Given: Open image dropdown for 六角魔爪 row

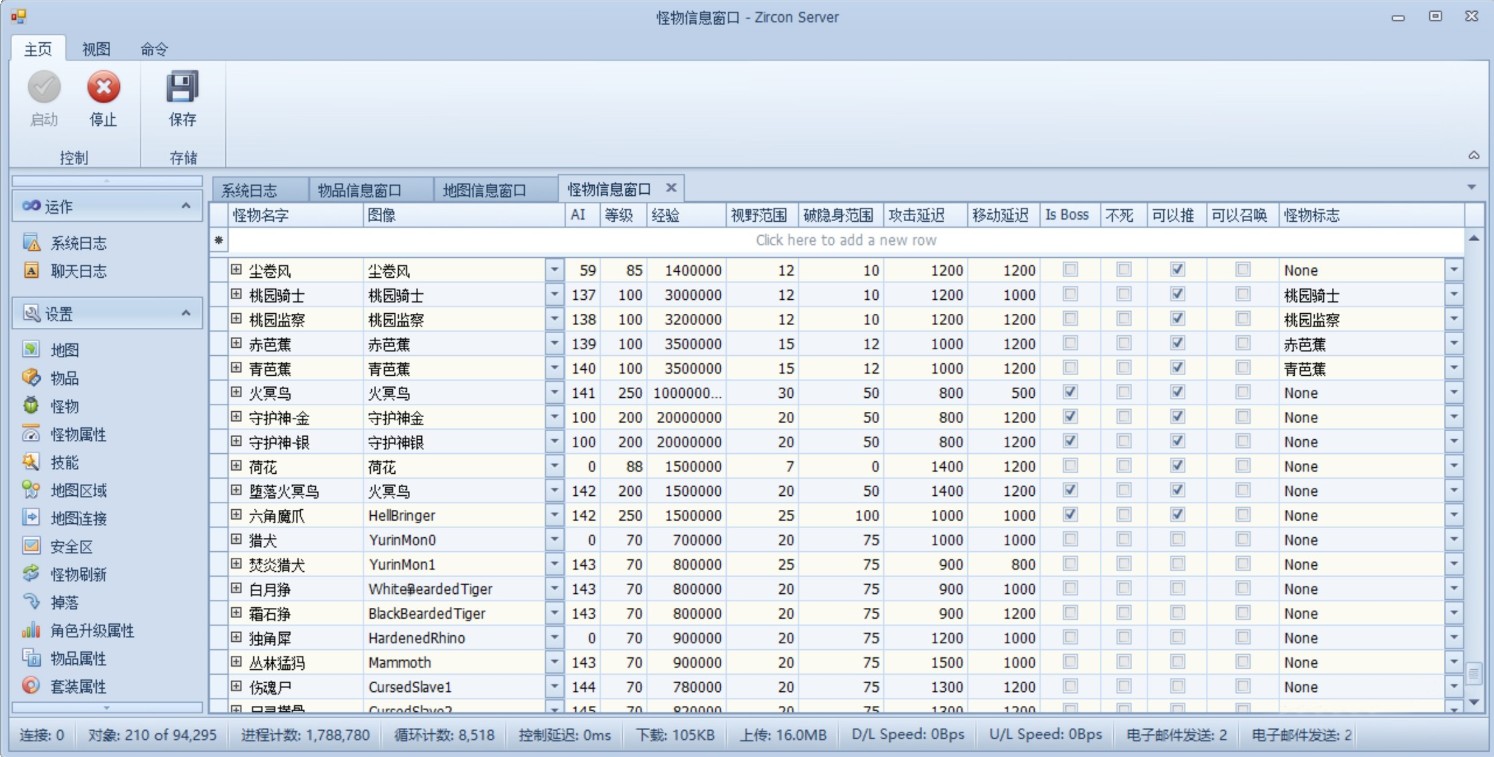Looking at the screenshot, I should 554,516.
